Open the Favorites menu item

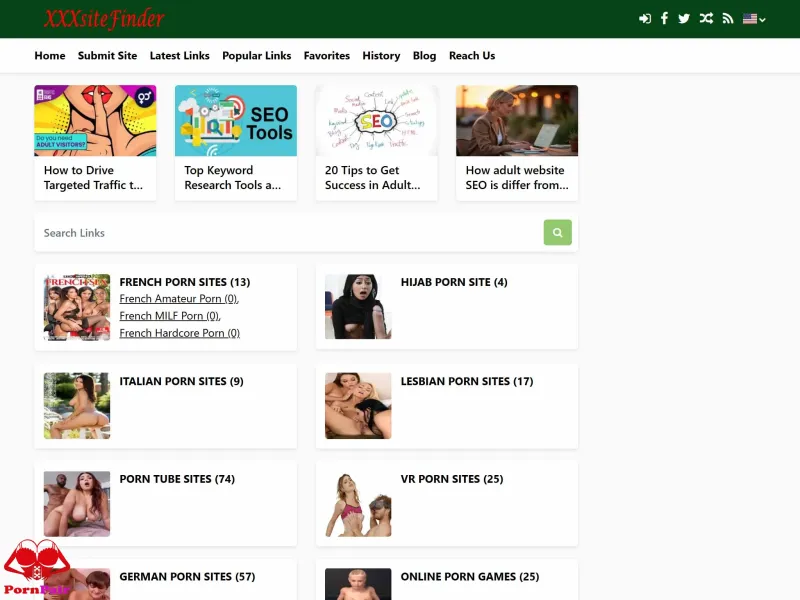tap(327, 56)
